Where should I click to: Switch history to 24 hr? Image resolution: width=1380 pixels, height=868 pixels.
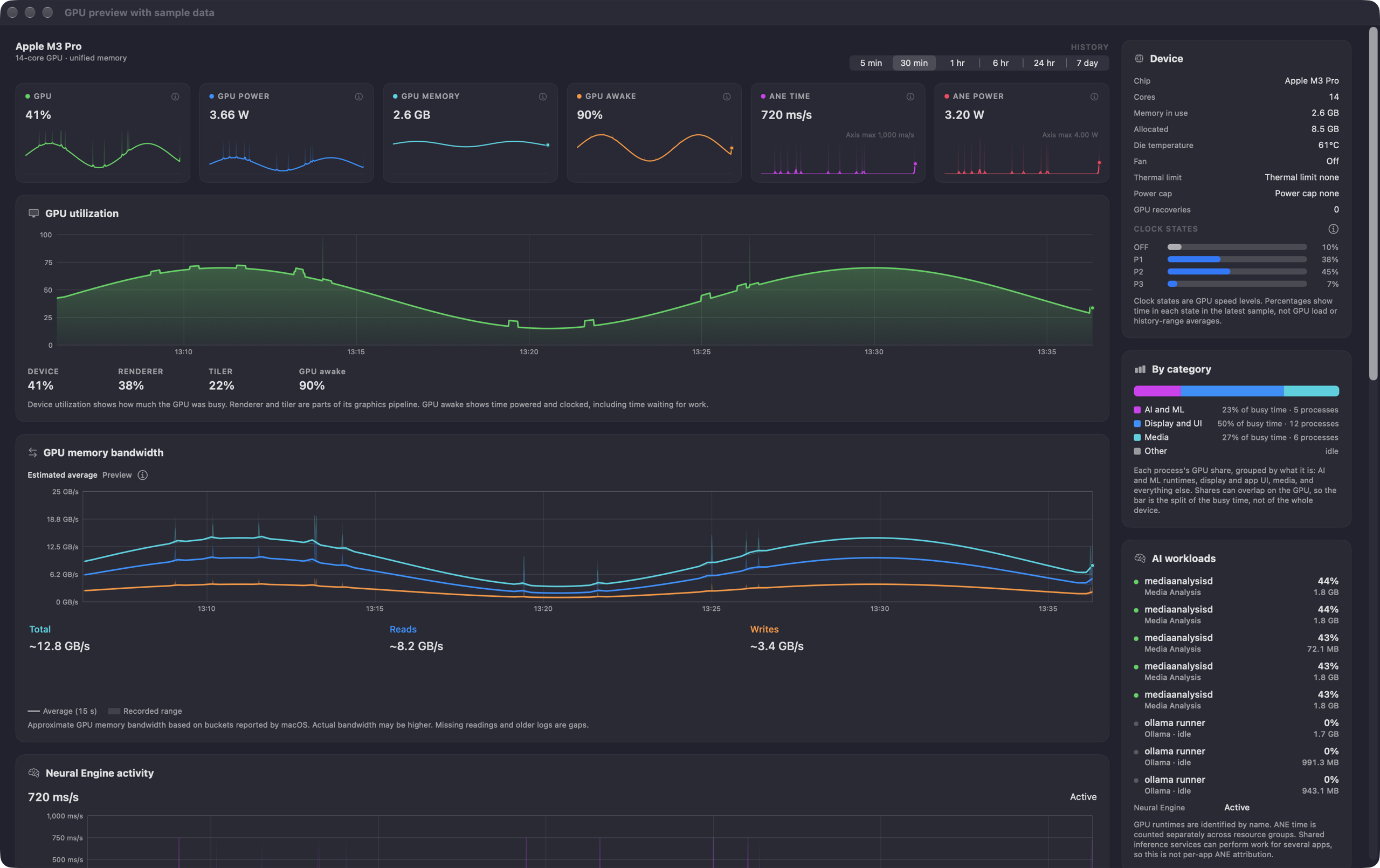point(1044,63)
